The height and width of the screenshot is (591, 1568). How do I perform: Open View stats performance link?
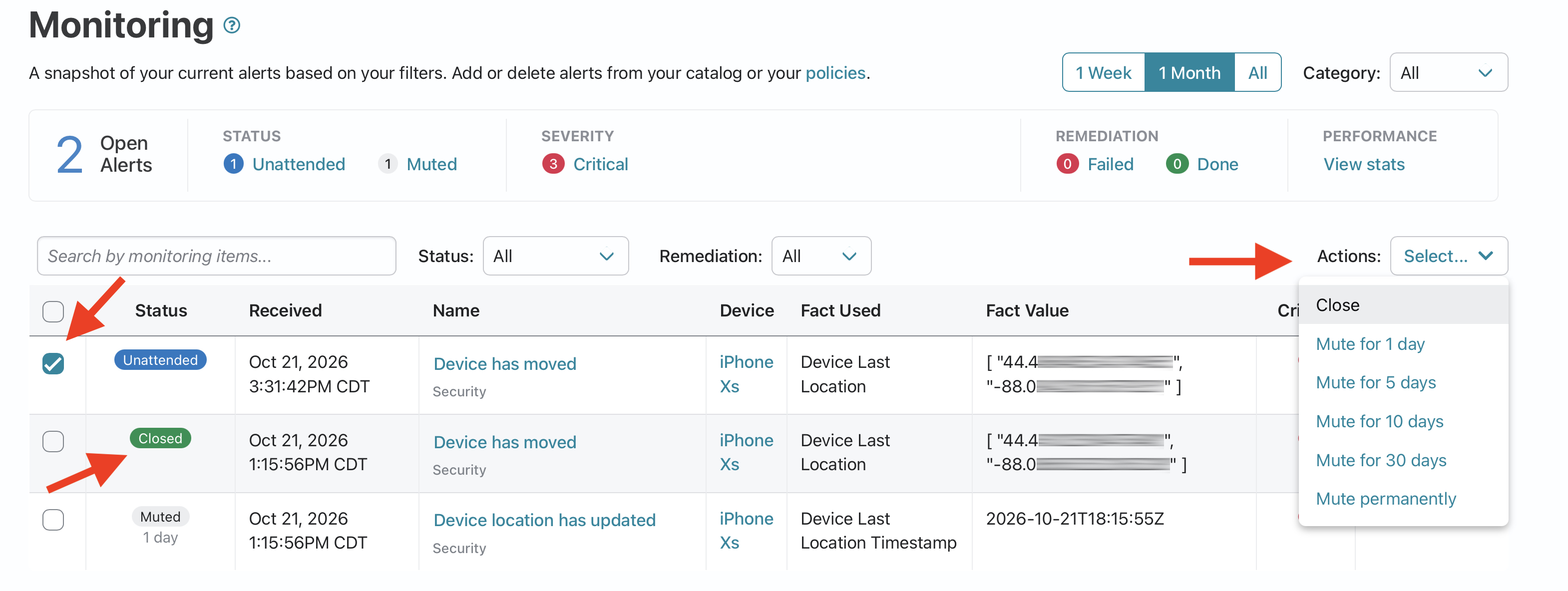click(x=1363, y=164)
